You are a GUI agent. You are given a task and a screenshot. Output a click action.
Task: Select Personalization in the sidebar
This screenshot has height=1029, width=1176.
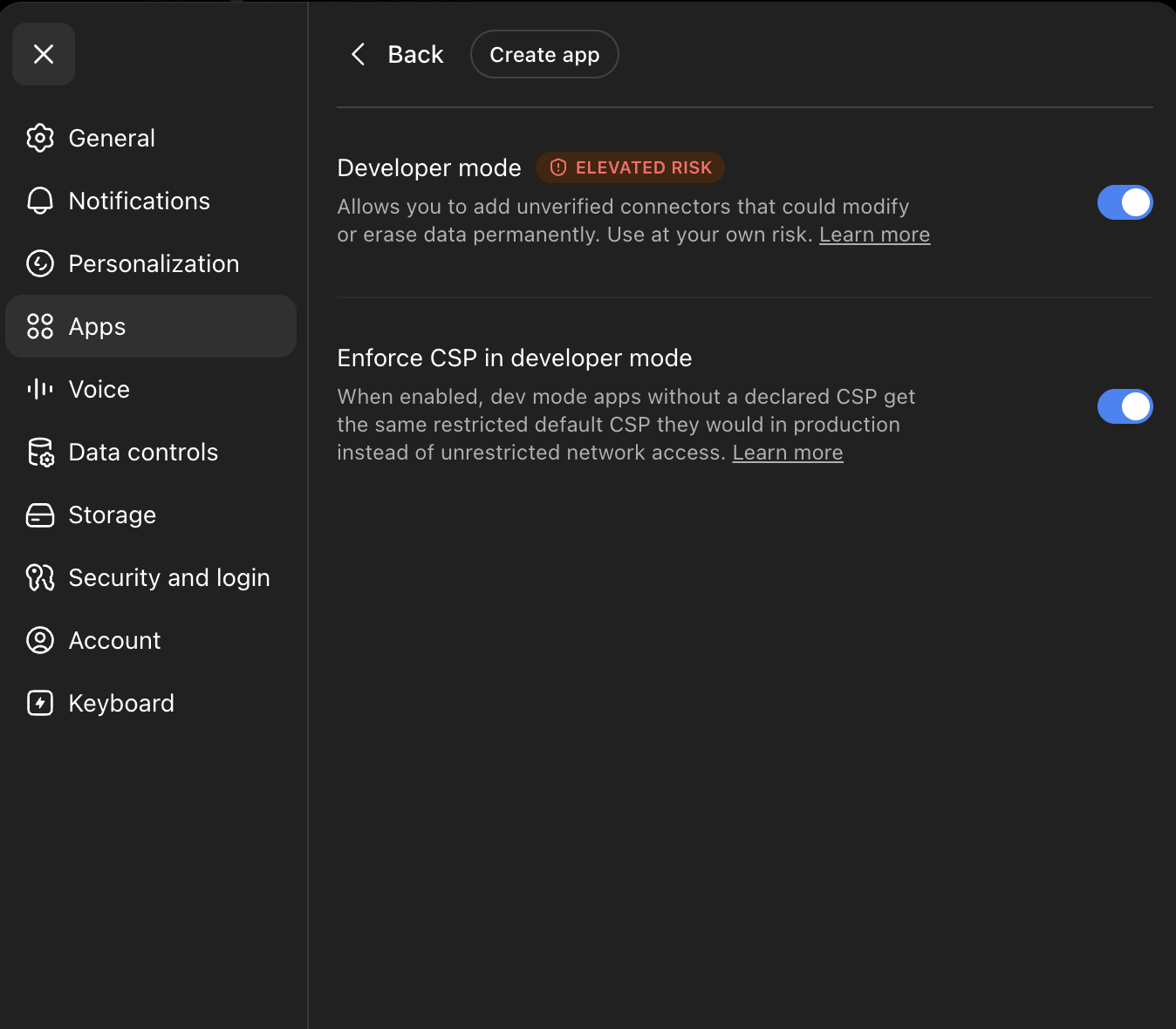pyautogui.click(x=151, y=263)
